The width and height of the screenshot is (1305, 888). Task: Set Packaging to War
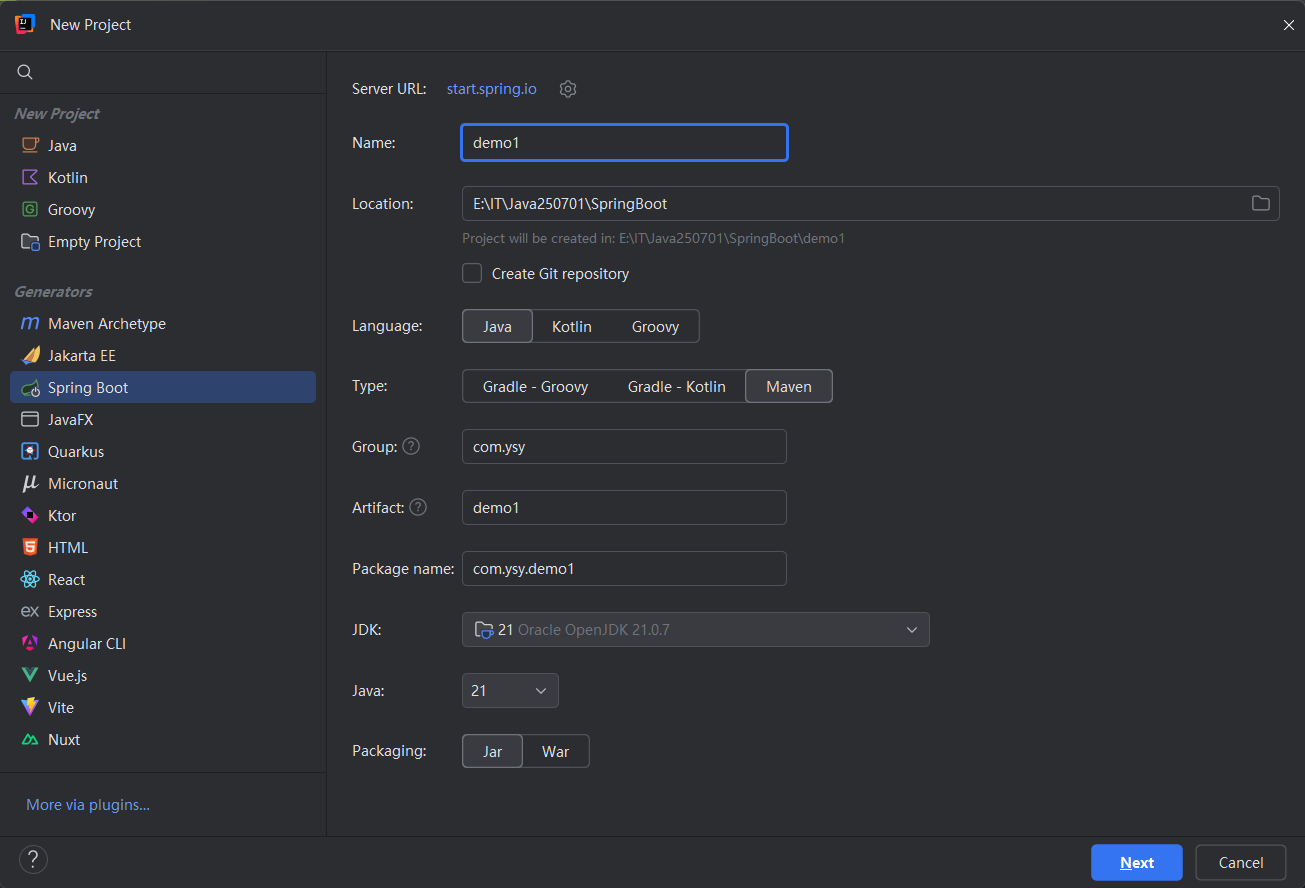point(556,751)
